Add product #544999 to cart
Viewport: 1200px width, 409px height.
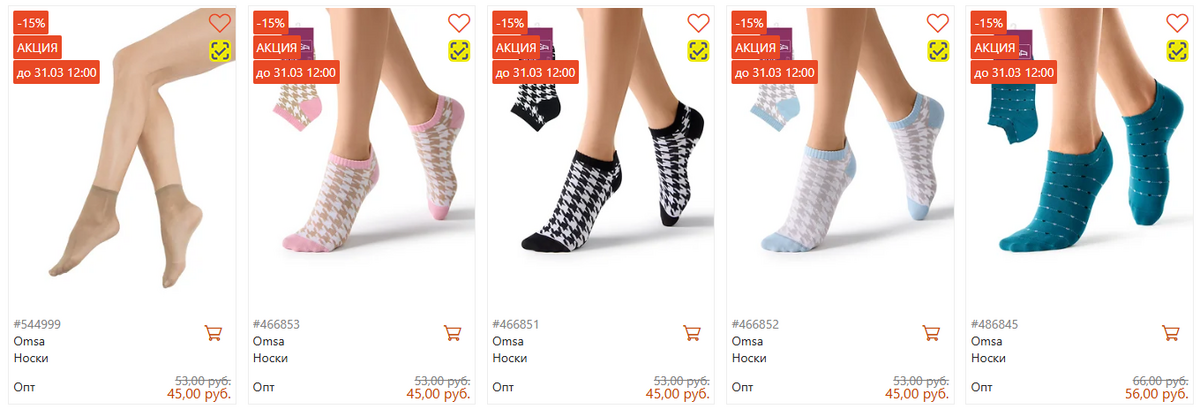coord(213,333)
